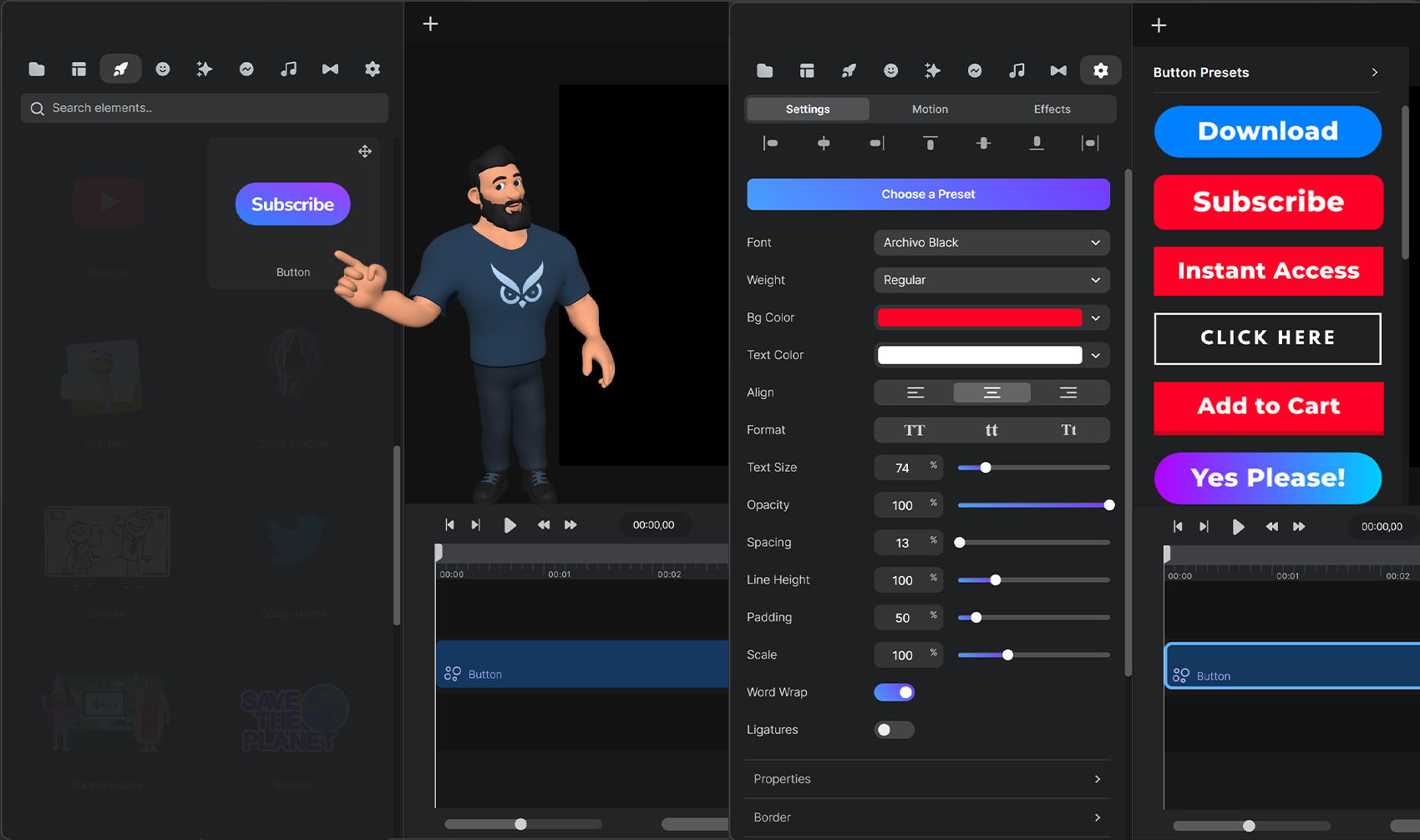This screenshot has height=840, width=1420.
Task: Open the Font dropdown showing Archivo Black
Action: 991,243
